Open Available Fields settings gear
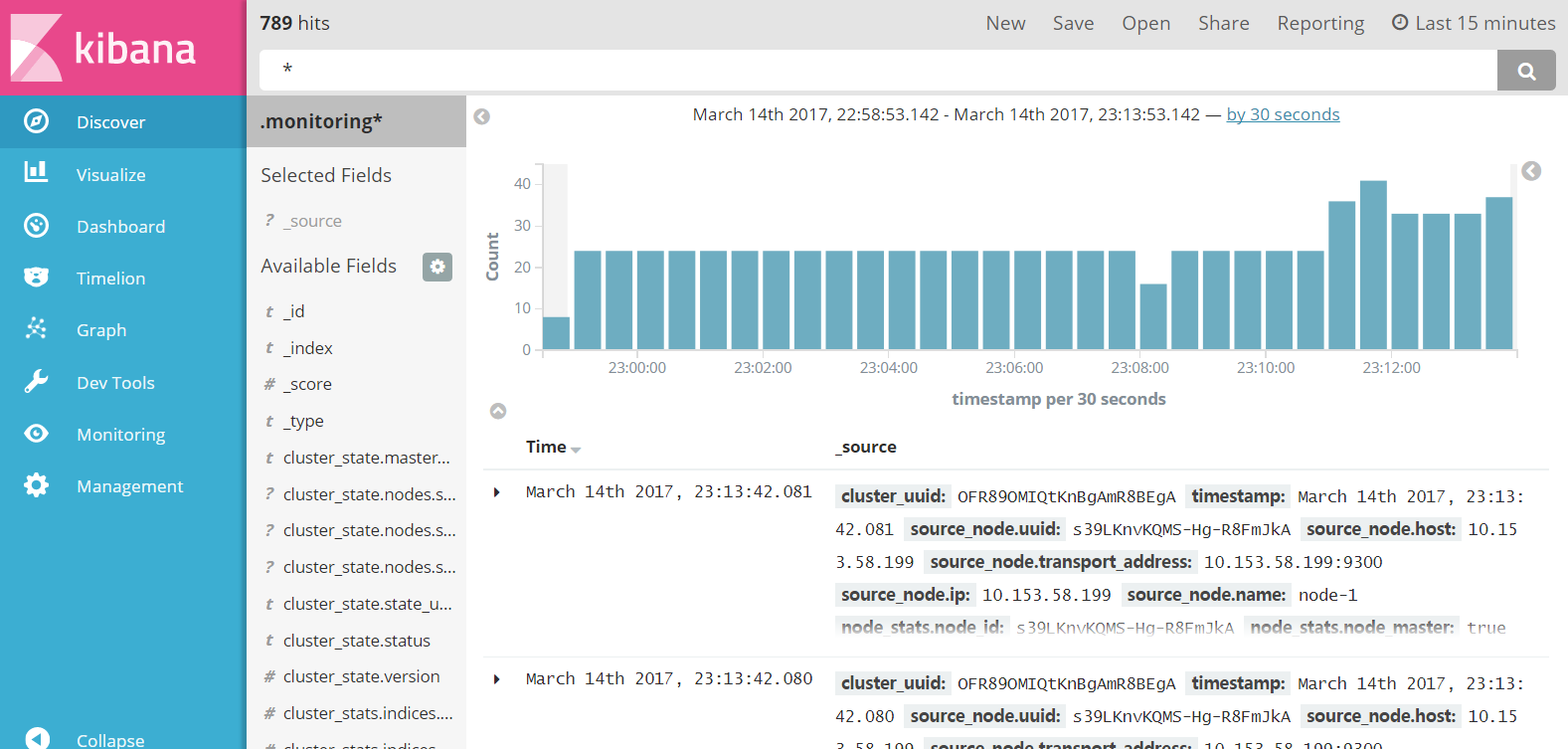 437,267
